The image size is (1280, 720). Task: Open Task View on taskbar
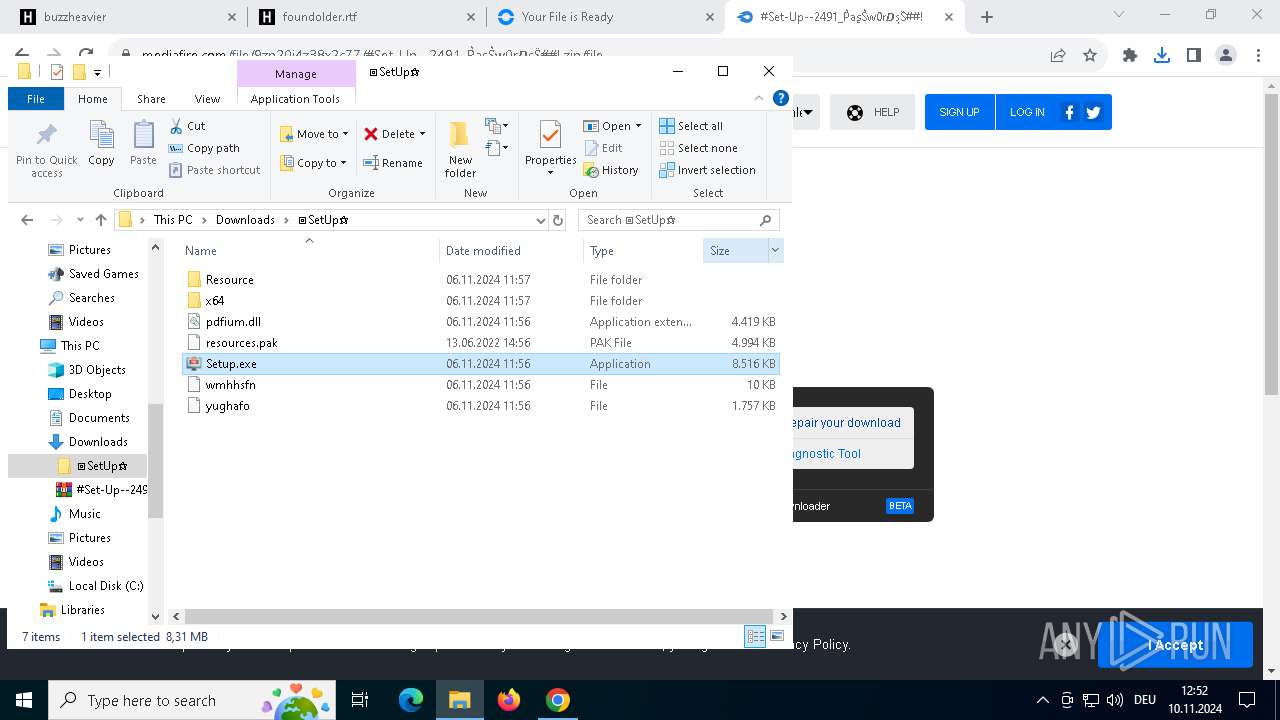(x=361, y=700)
